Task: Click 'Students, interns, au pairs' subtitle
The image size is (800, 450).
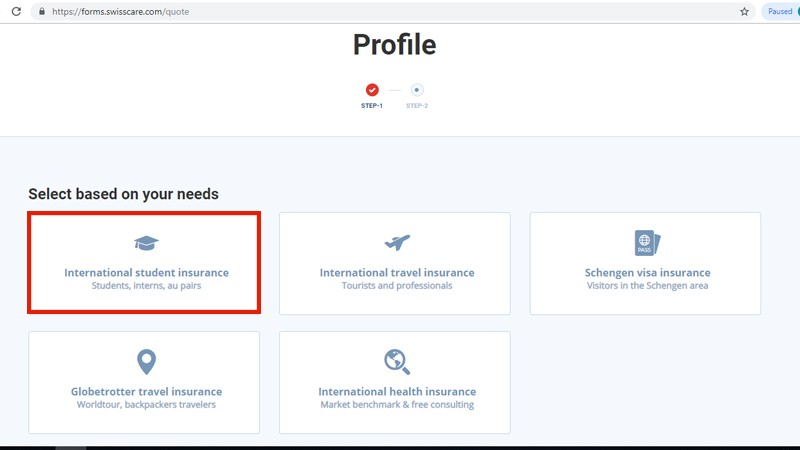Action: (x=146, y=286)
